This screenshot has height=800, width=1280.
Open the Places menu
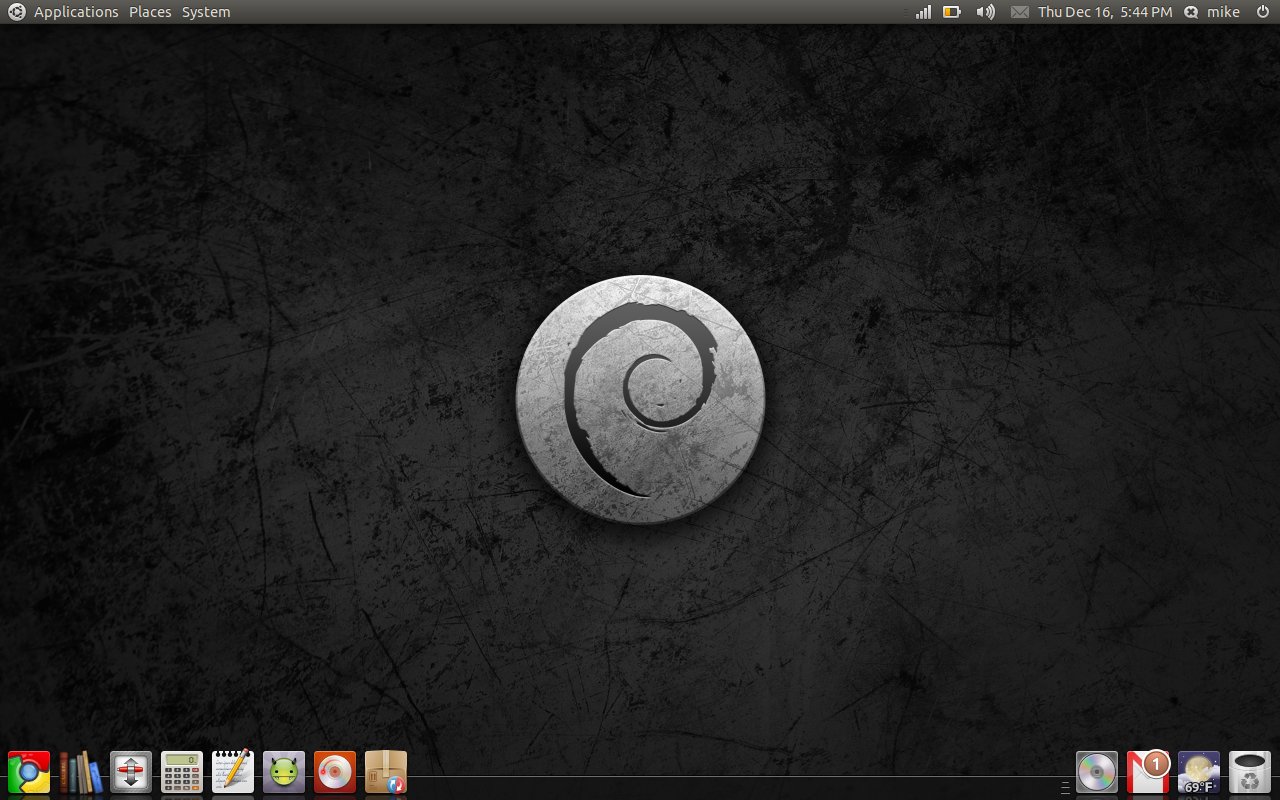click(150, 12)
